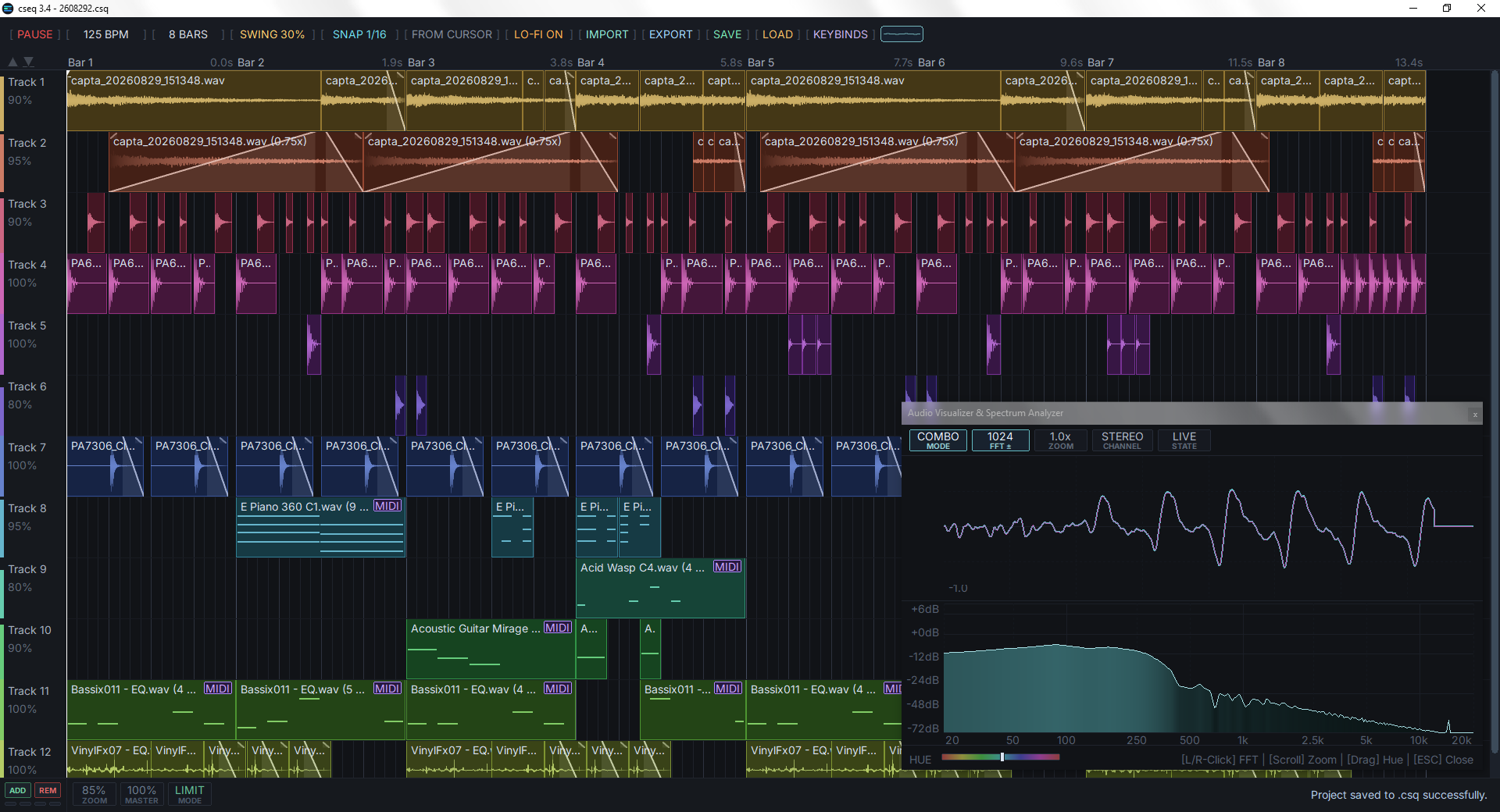Click the track move-up arrow icon
This screenshot has width=1500, height=812.
click(12, 62)
